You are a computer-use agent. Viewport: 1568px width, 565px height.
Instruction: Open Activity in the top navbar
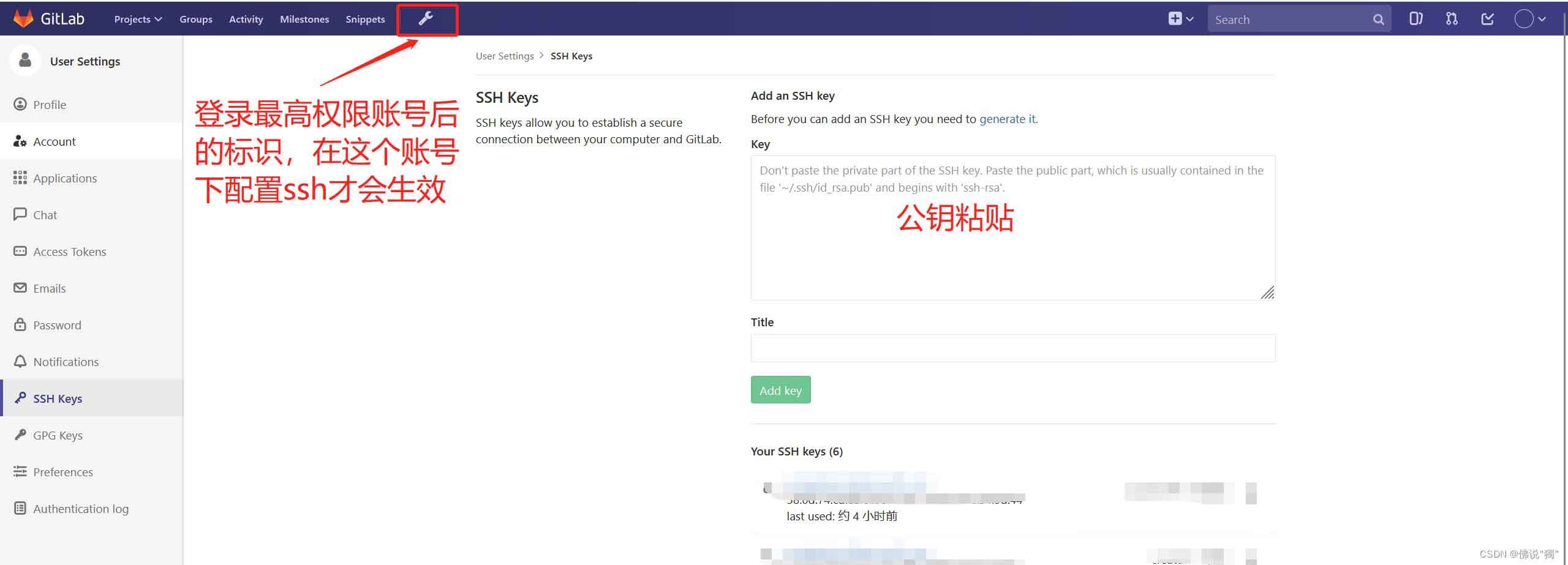coord(246,19)
